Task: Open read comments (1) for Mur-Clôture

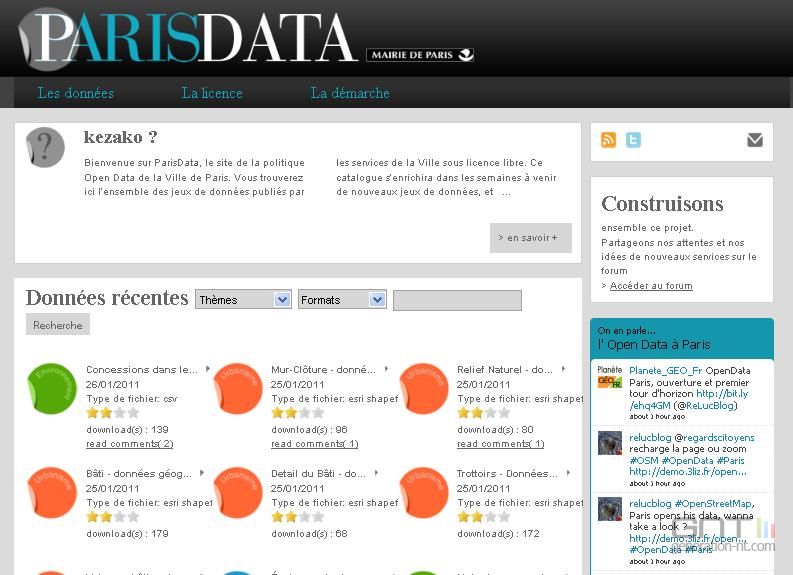Action: click(315, 444)
